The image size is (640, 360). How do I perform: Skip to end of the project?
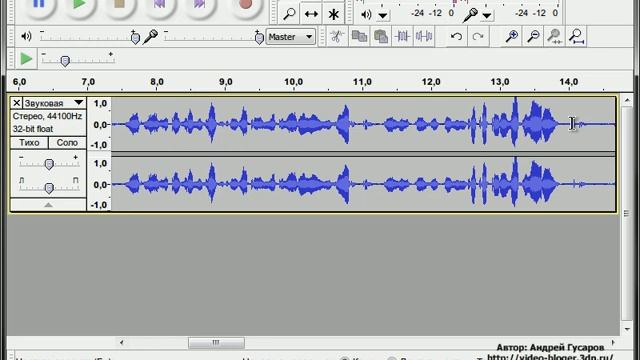point(199,5)
